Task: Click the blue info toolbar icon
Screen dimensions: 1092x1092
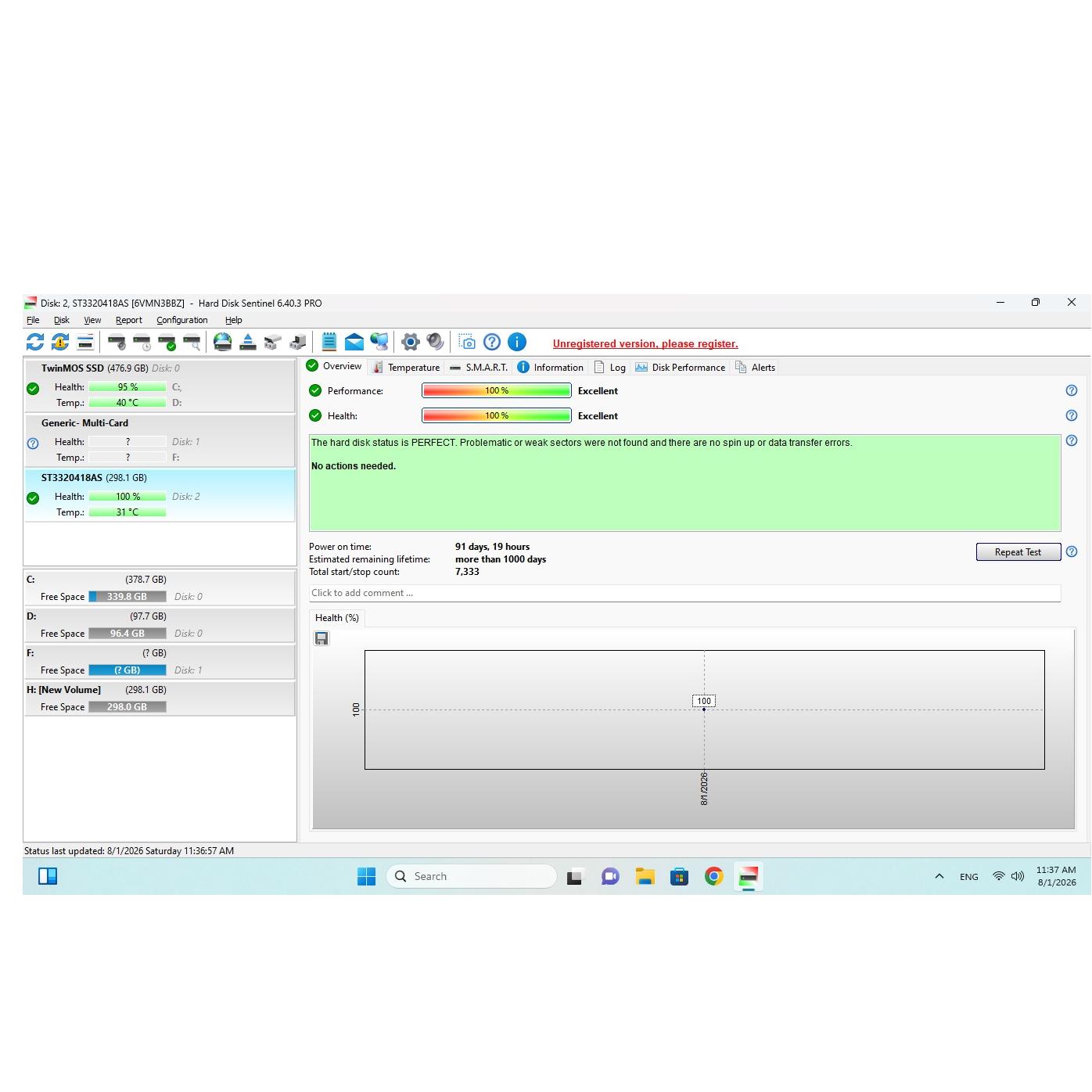Action: coord(517,342)
